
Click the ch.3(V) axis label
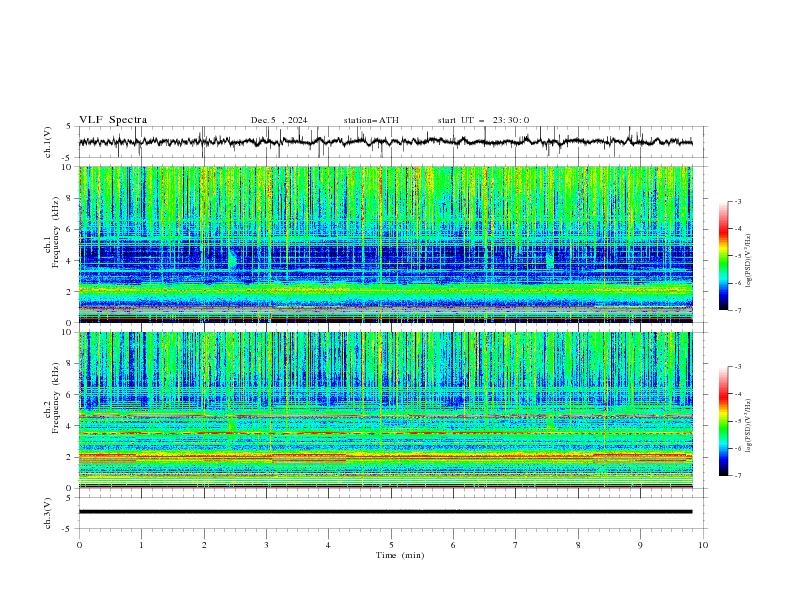[48, 513]
